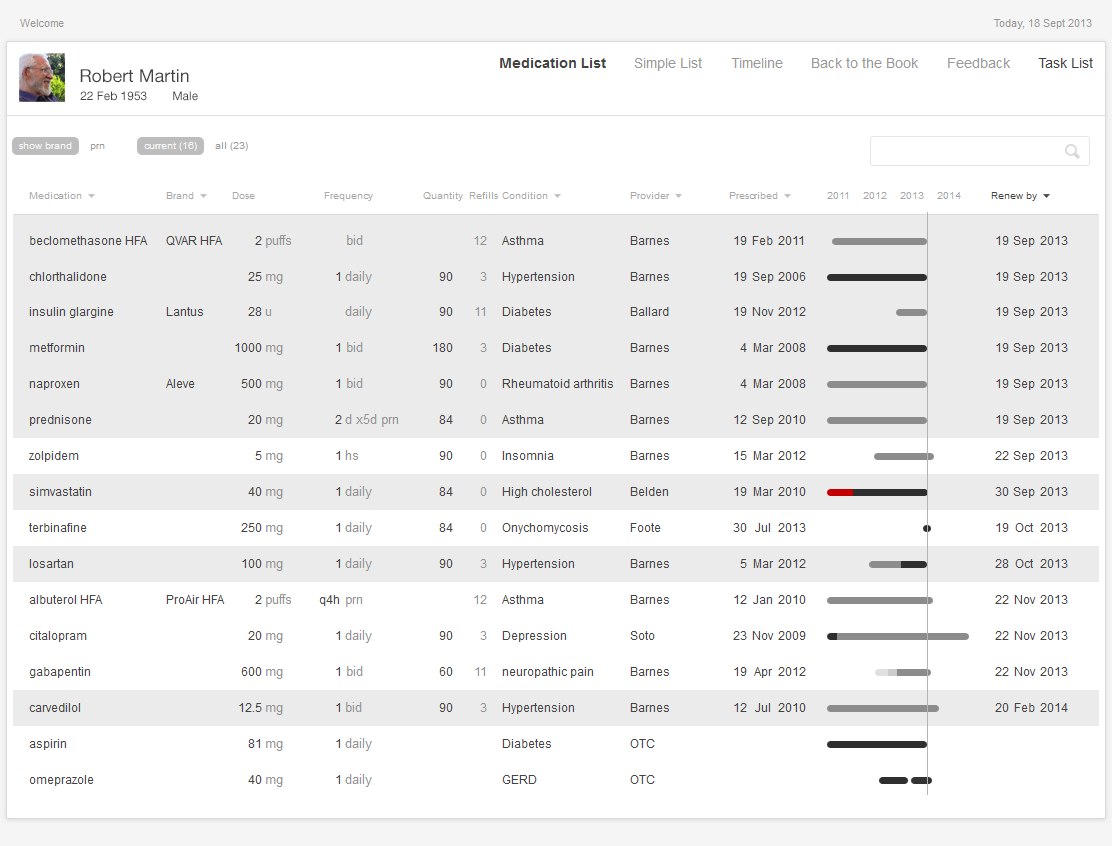Expand the Condition column filter
Image resolution: width=1112 pixels, height=846 pixels.
click(x=557, y=196)
